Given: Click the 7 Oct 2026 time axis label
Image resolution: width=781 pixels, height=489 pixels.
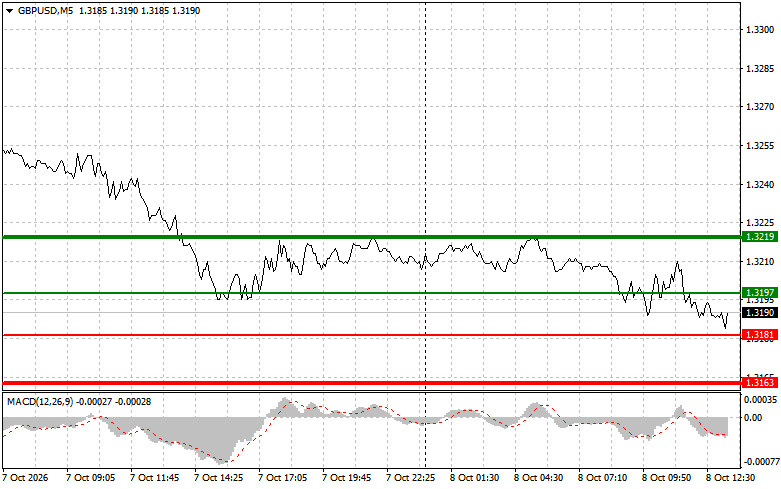Looking at the screenshot, I should [26, 478].
